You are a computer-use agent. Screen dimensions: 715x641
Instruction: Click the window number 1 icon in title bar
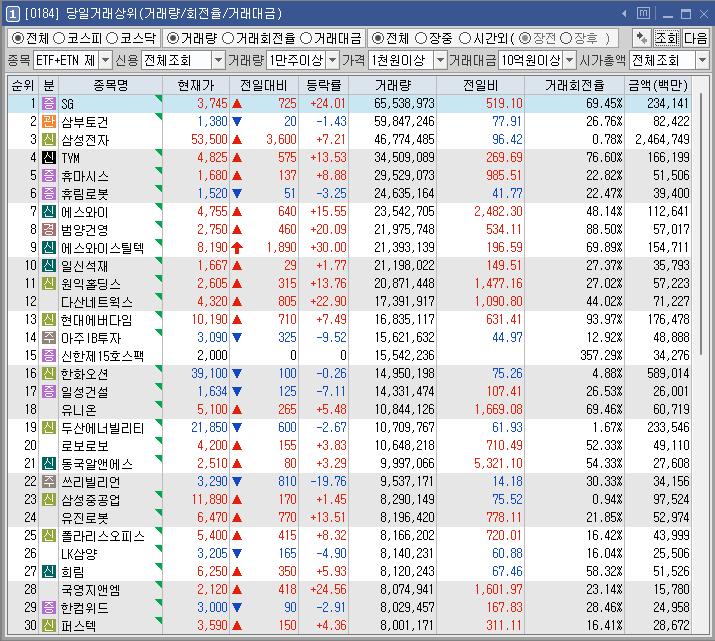12,14
